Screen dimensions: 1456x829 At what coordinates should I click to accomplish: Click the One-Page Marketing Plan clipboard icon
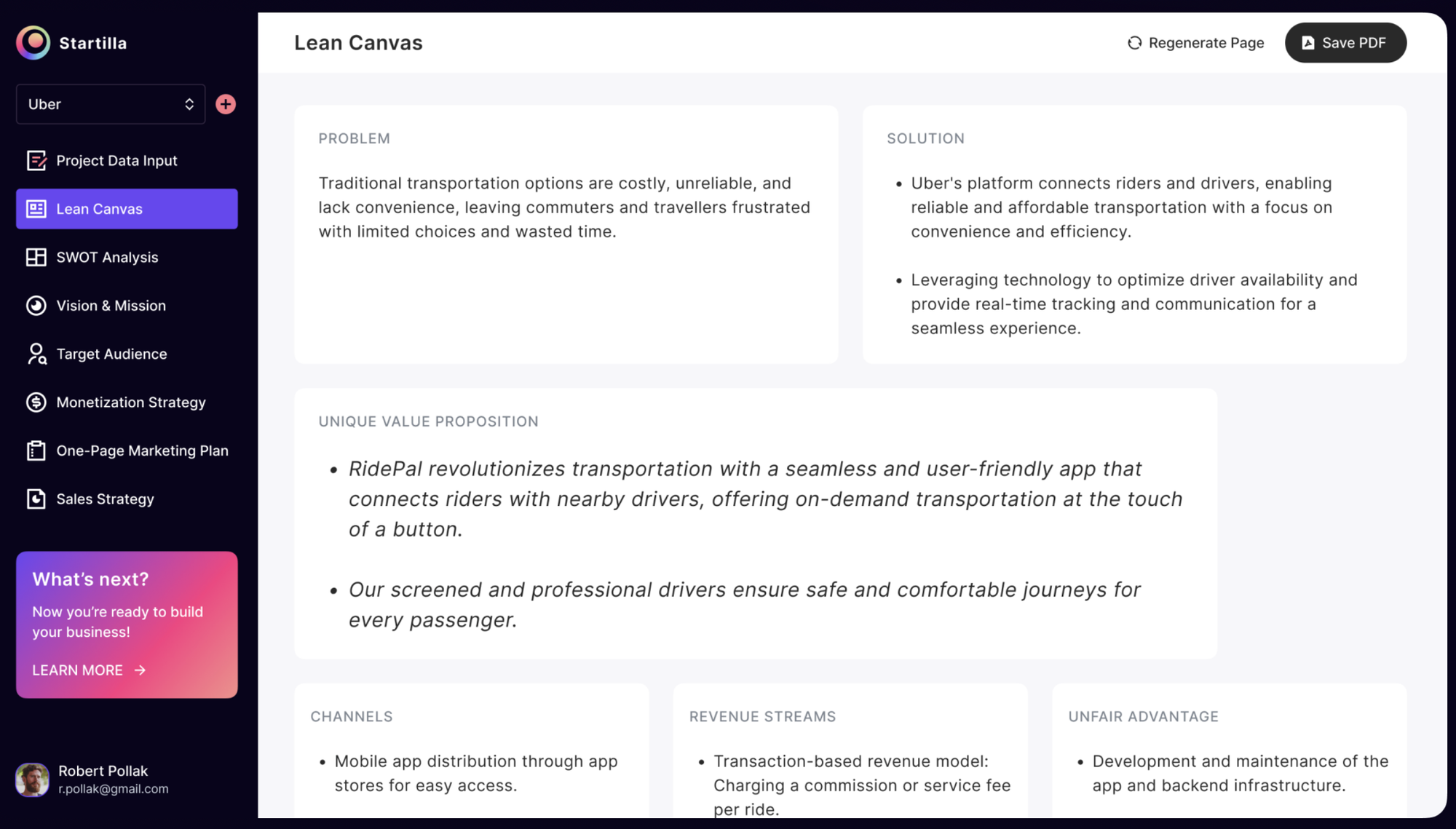tap(36, 451)
